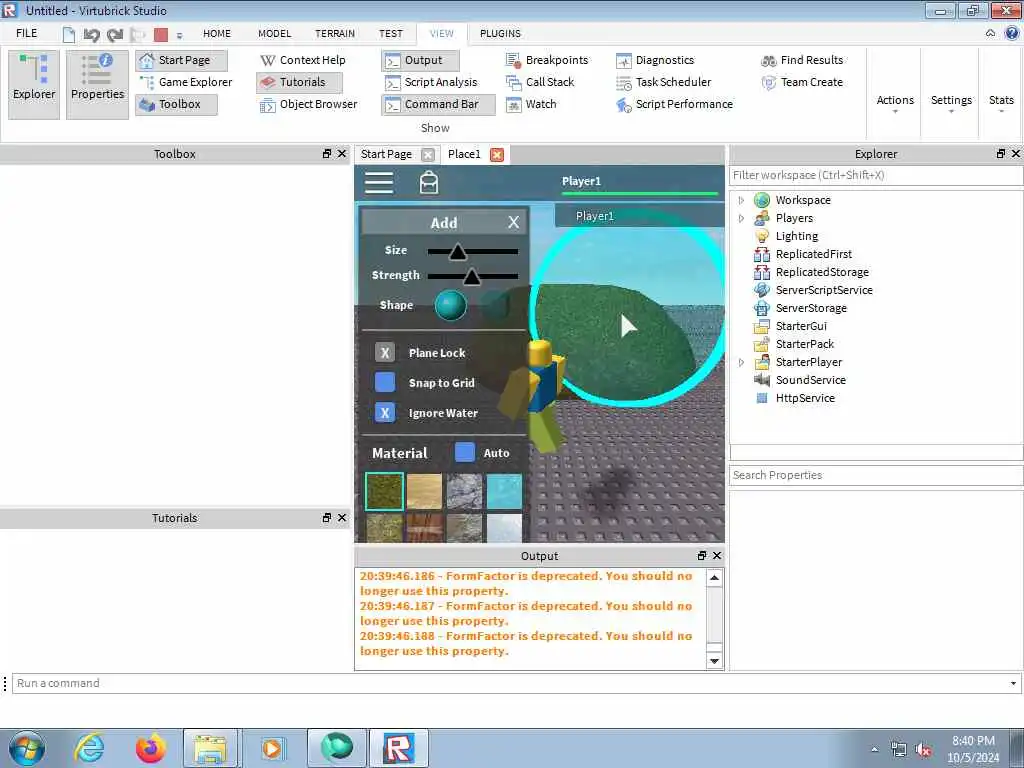Enable the Auto material checkbox
1024x768 pixels.
click(x=464, y=453)
